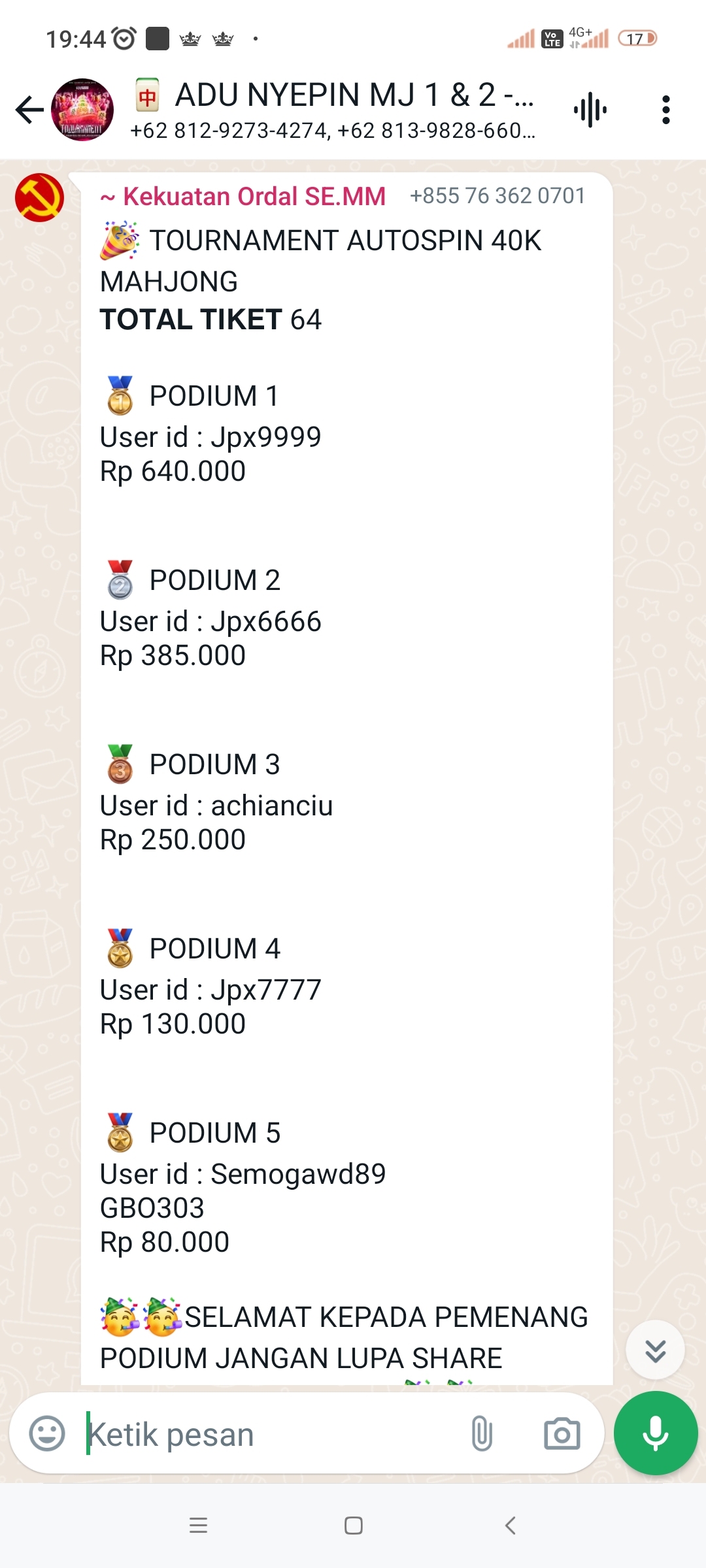Focus the Ketik pesan message field
The width and height of the screenshot is (706, 1568).
(x=261, y=1435)
